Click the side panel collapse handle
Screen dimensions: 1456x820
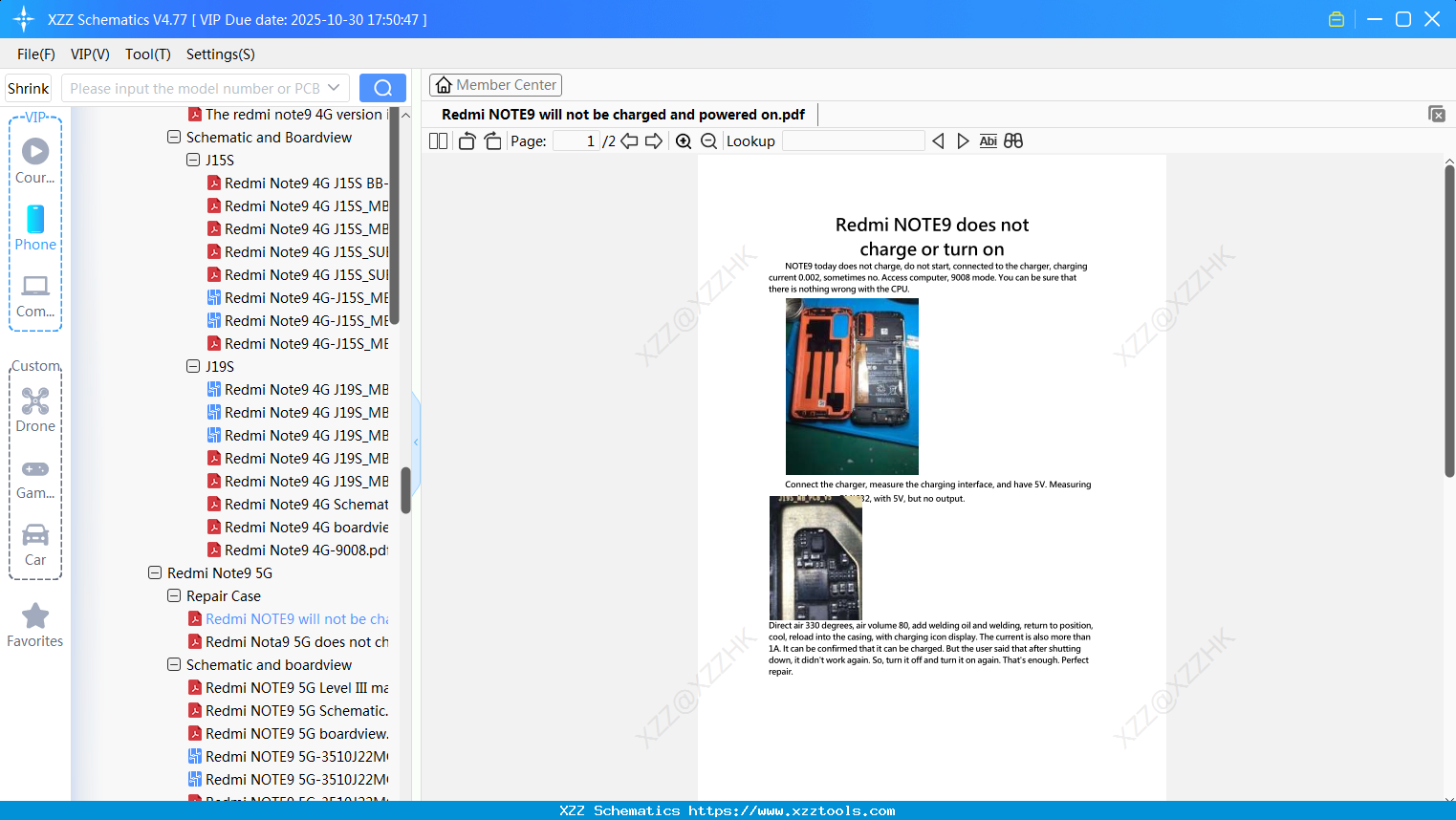[x=416, y=442]
